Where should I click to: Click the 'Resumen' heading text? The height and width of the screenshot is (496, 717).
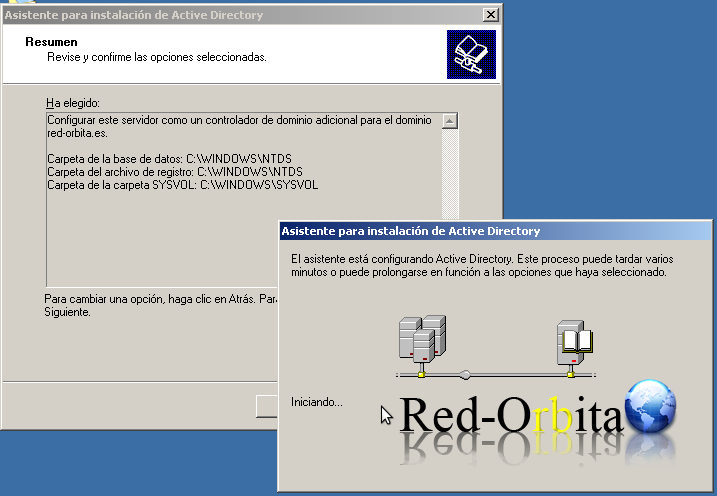coord(51,42)
